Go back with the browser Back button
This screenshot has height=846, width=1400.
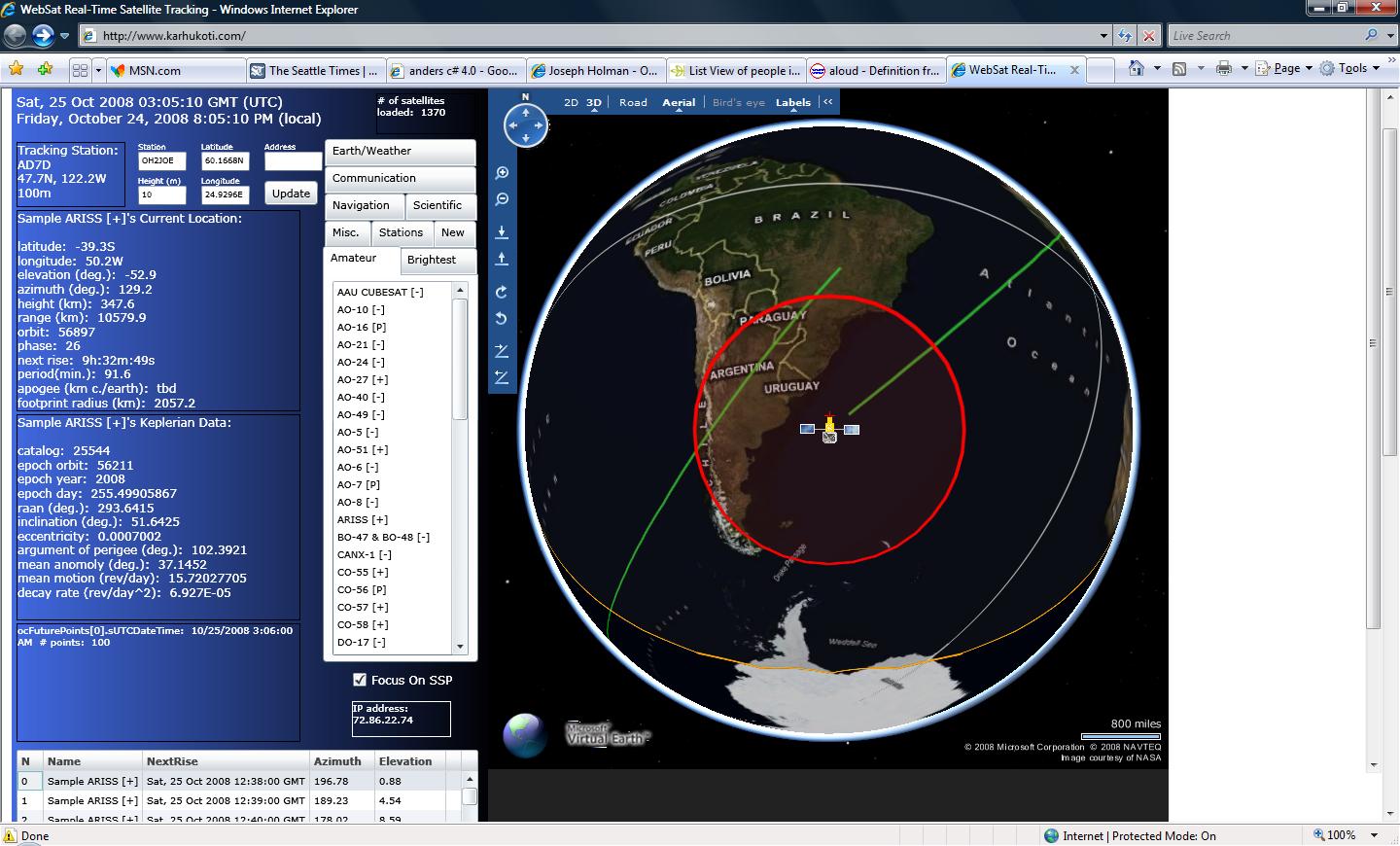click(15, 36)
